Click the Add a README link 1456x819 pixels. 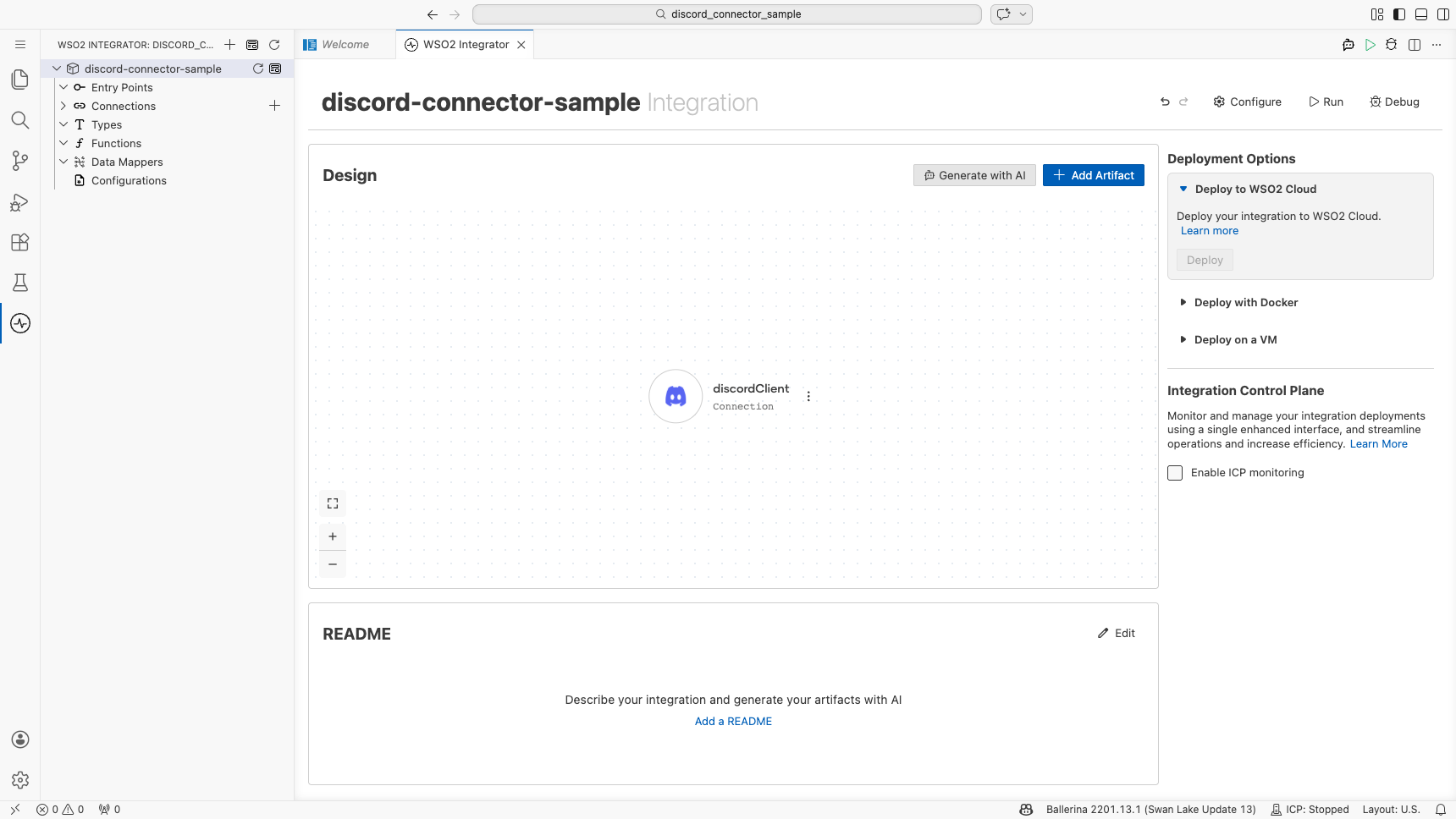coord(733,722)
